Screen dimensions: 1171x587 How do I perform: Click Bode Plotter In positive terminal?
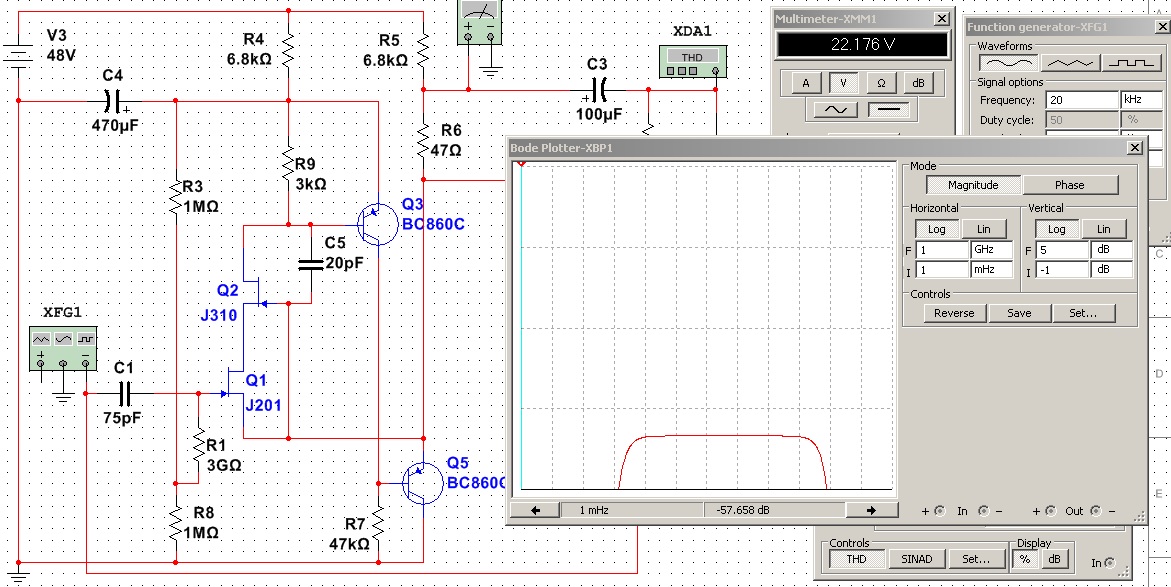[x=940, y=511]
